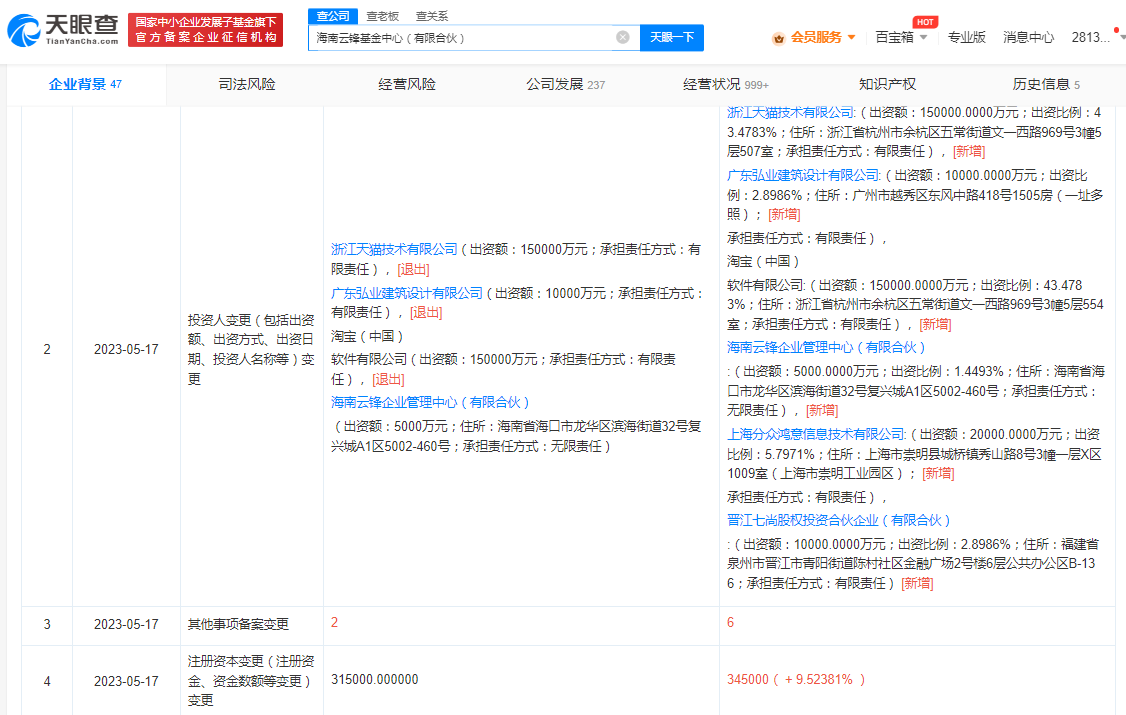The width and height of the screenshot is (1126, 715).
Task: Open the account menu labeled 2813...
Action: tap(1091, 37)
